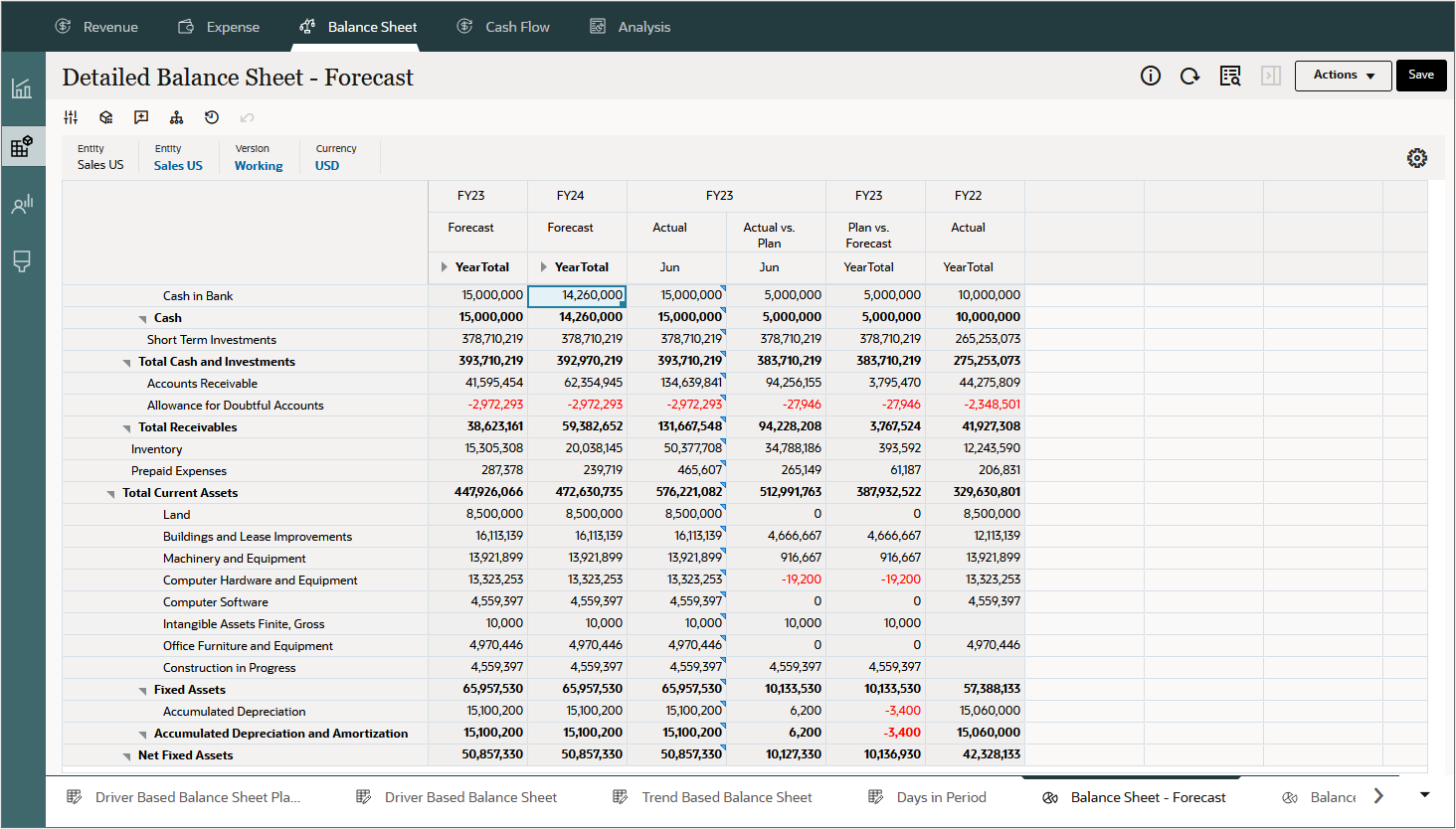Screen dimensions: 1456x829
Task: Open the workforce people icon in sidebar
Action: pos(22,205)
